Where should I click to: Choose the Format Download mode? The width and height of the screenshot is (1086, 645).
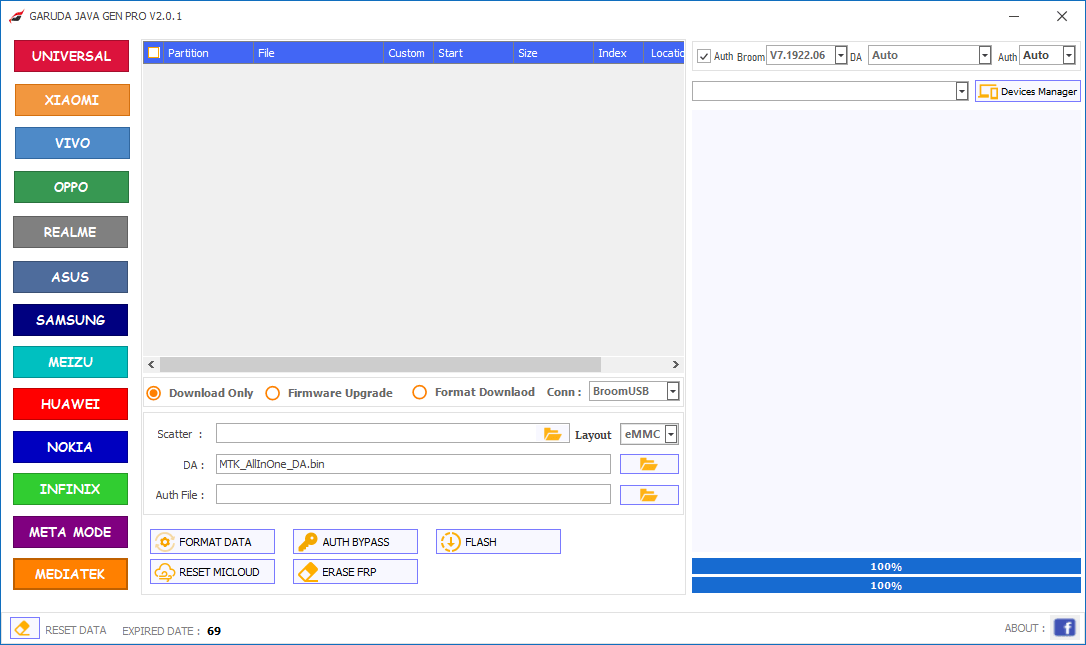coord(419,393)
